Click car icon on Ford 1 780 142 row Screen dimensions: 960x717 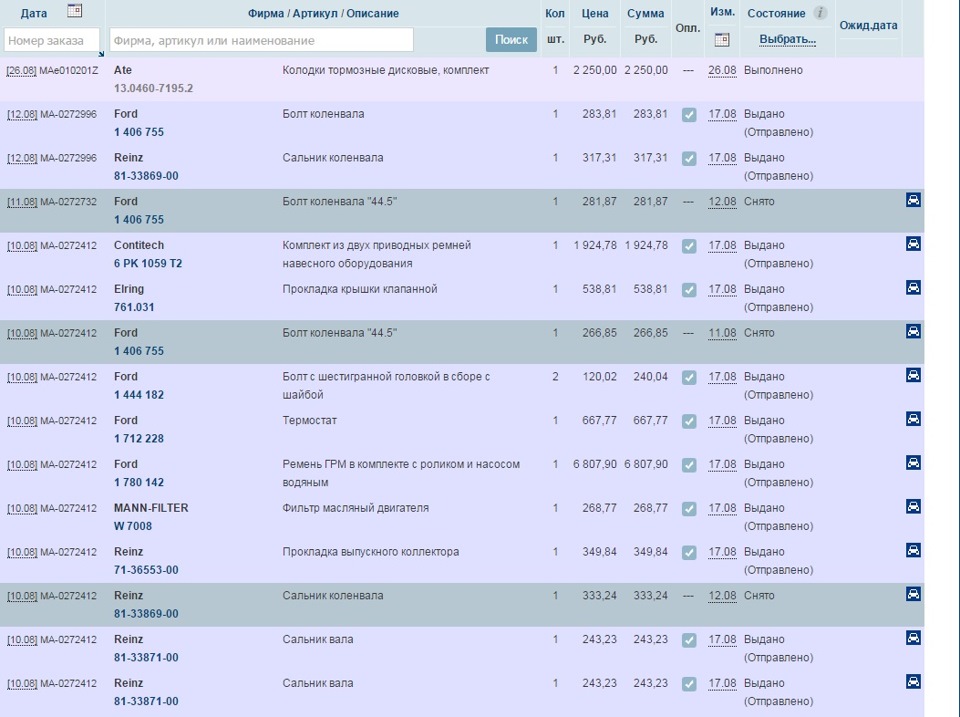click(x=913, y=463)
